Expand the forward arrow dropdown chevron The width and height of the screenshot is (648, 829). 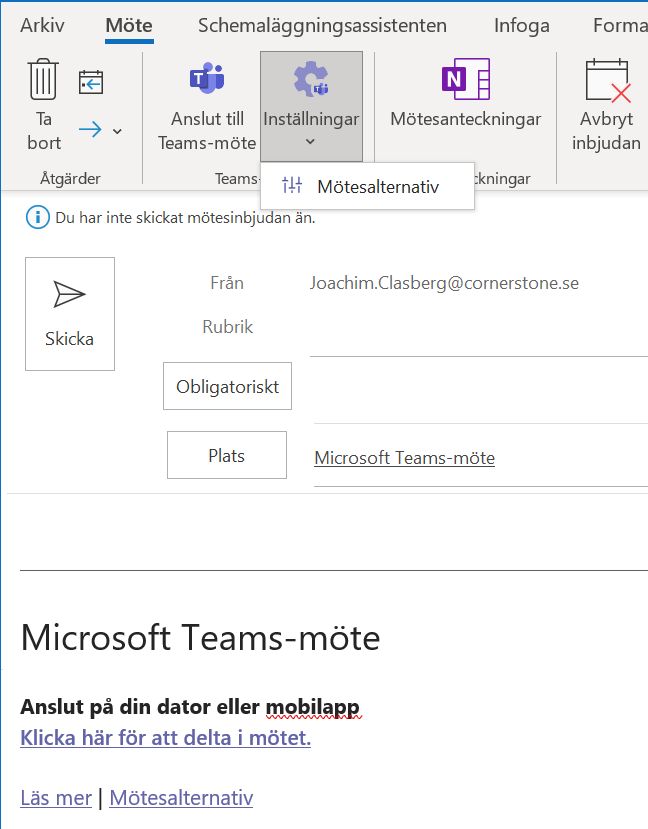(x=117, y=131)
